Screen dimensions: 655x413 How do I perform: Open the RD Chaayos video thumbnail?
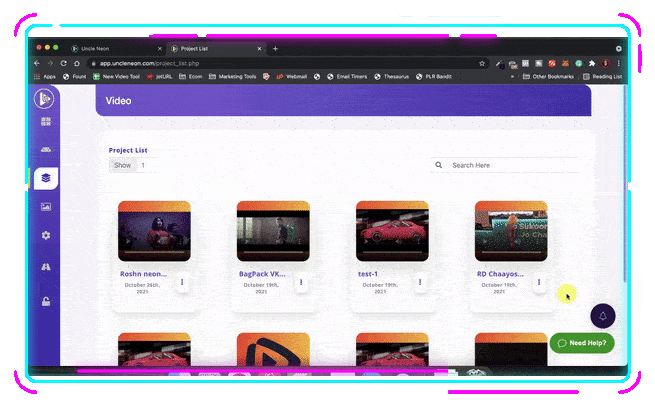(x=511, y=231)
